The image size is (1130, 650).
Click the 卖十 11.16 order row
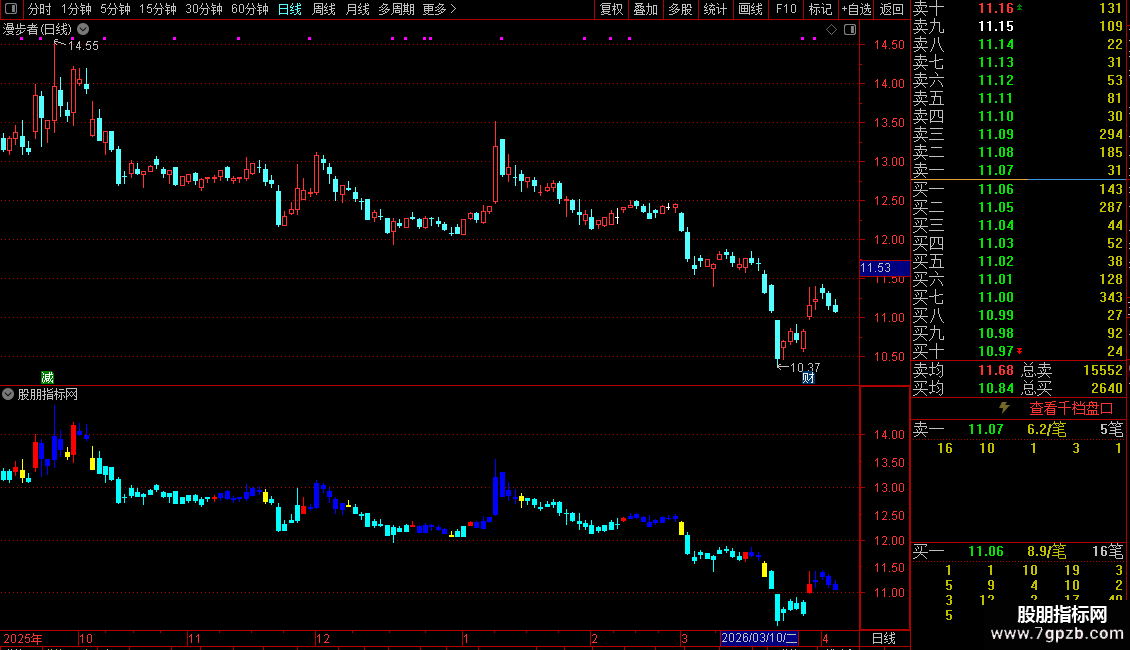point(1018,8)
